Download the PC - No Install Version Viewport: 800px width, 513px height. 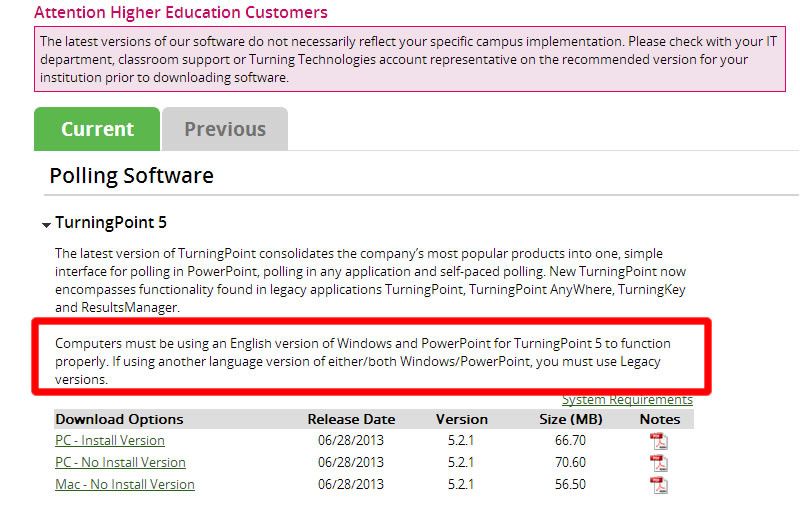click(120, 462)
